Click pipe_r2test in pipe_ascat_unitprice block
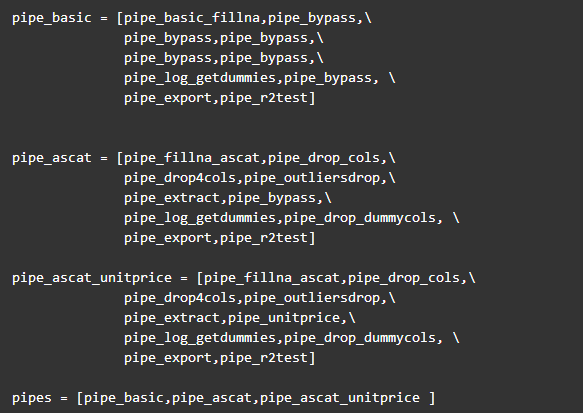The image size is (583, 413). (264, 358)
